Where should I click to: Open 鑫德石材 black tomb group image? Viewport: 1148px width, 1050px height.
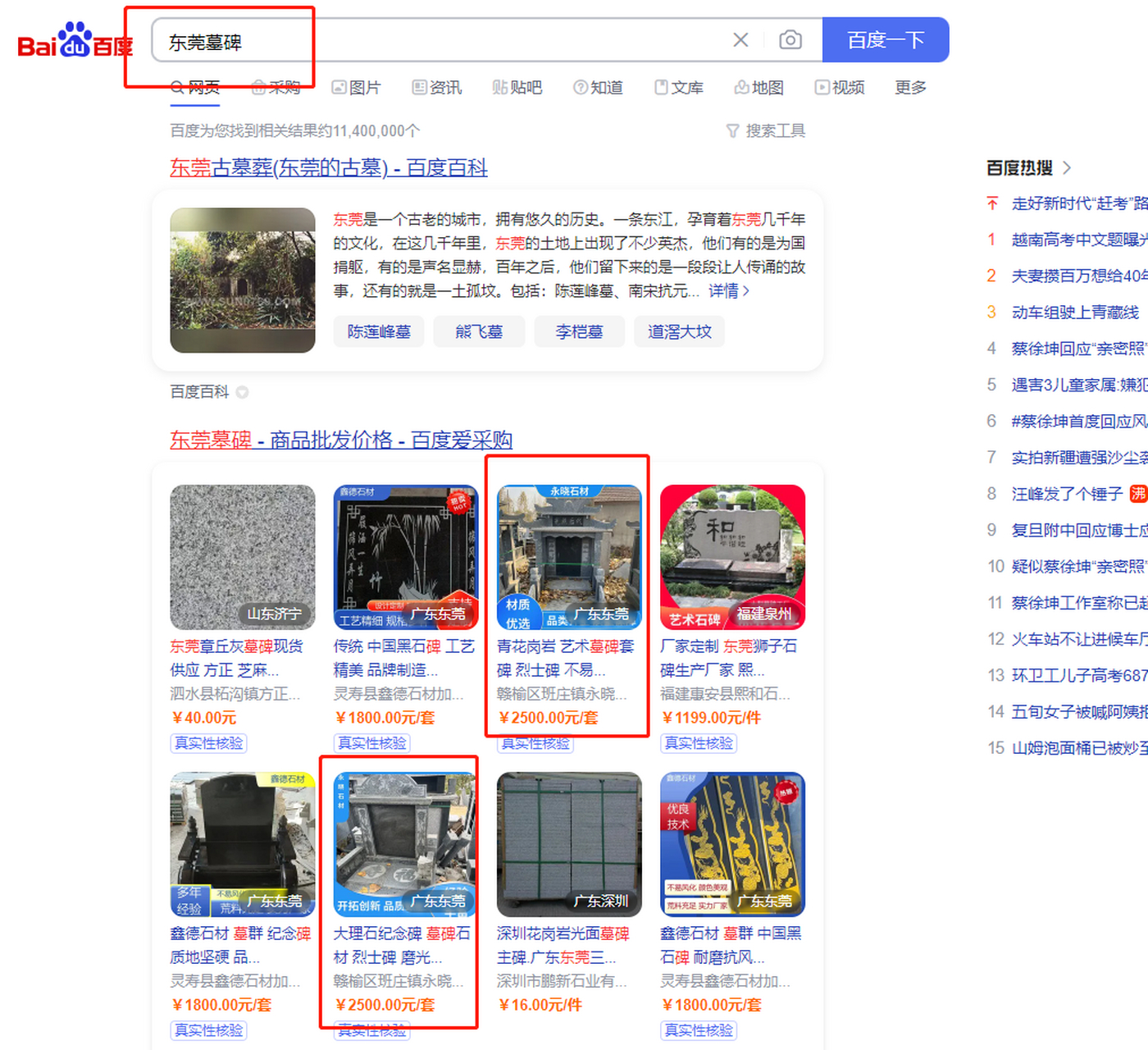pyautogui.click(x=243, y=844)
